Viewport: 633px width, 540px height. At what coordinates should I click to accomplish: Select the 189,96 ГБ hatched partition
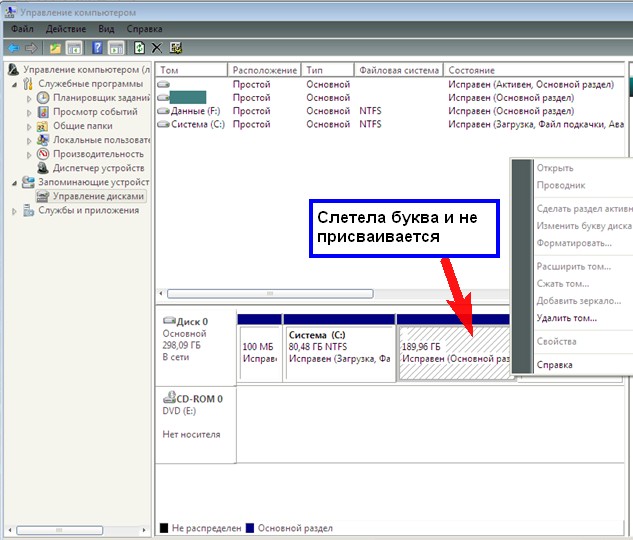pos(454,352)
